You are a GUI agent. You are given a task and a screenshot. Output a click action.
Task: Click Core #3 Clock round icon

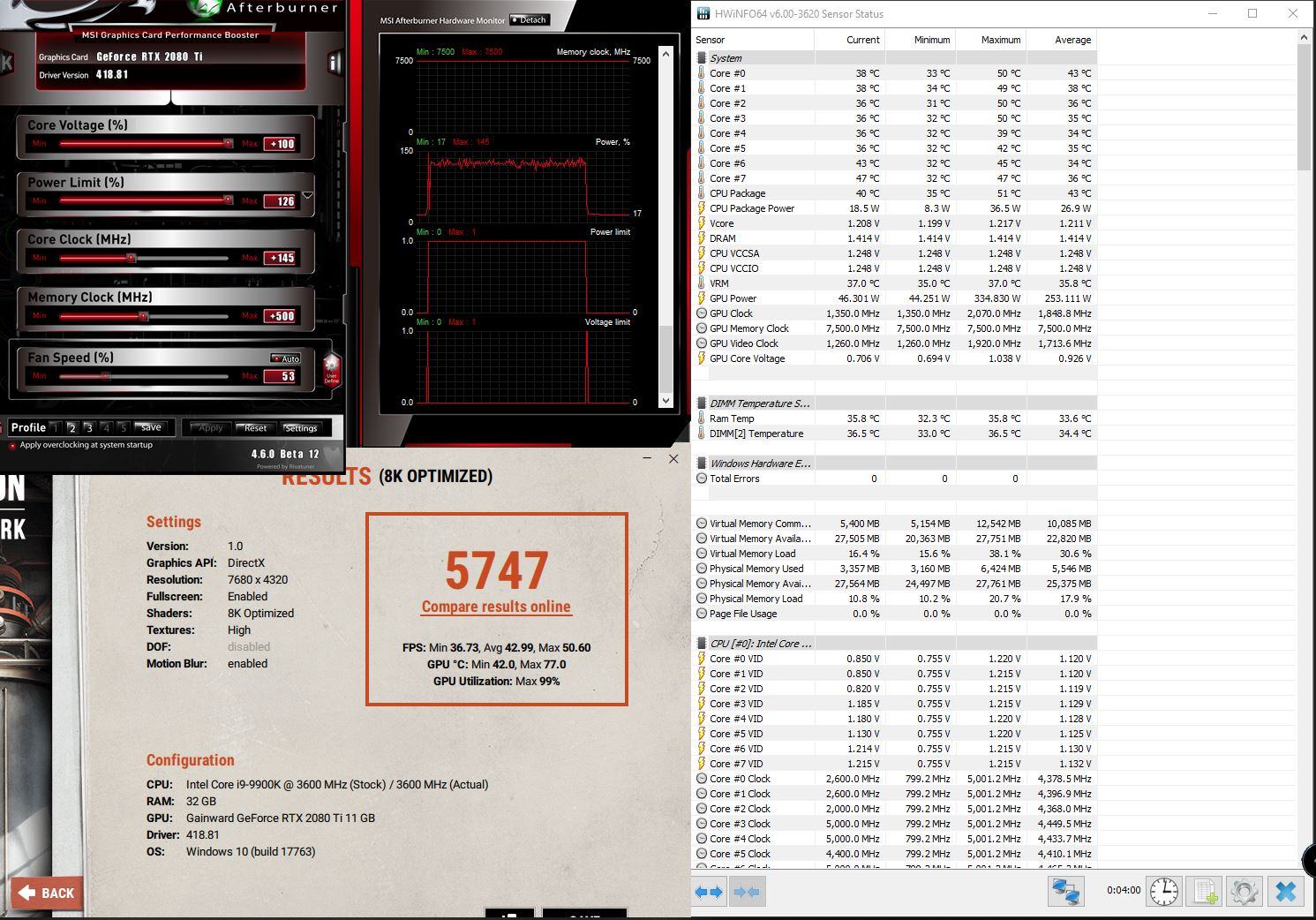pyautogui.click(x=702, y=824)
